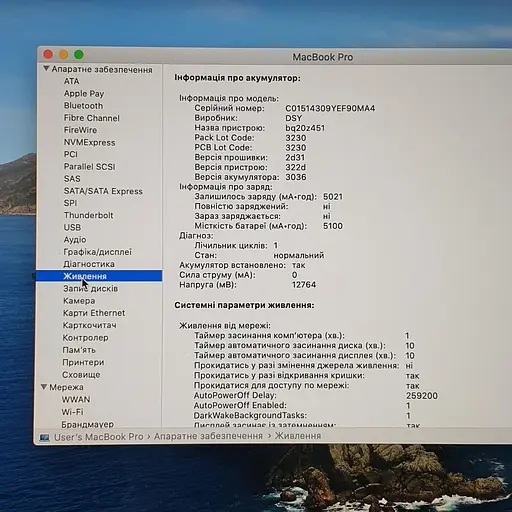Image resolution: width=512 pixels, height=512 pixels.
Task: Collapse the Мережа section
Action: click(44, 387)
